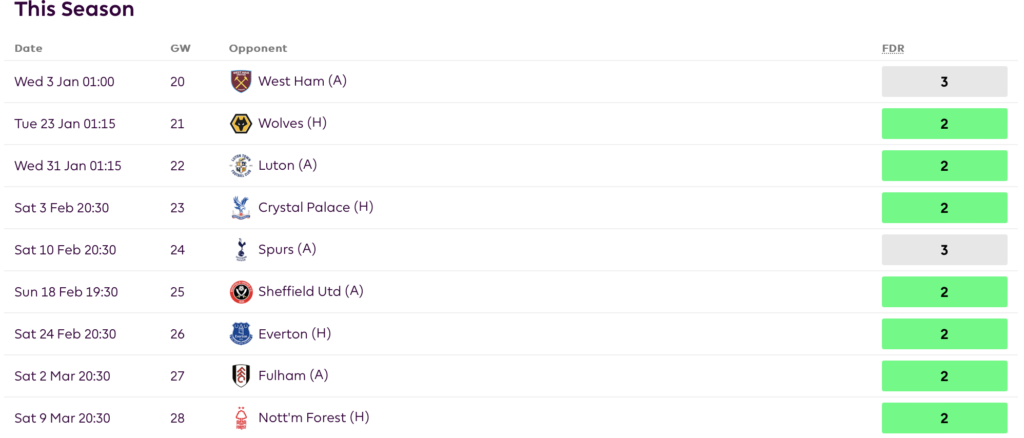Click the GW column header
Screen dimensions: 1024x438
click(178, 49)
